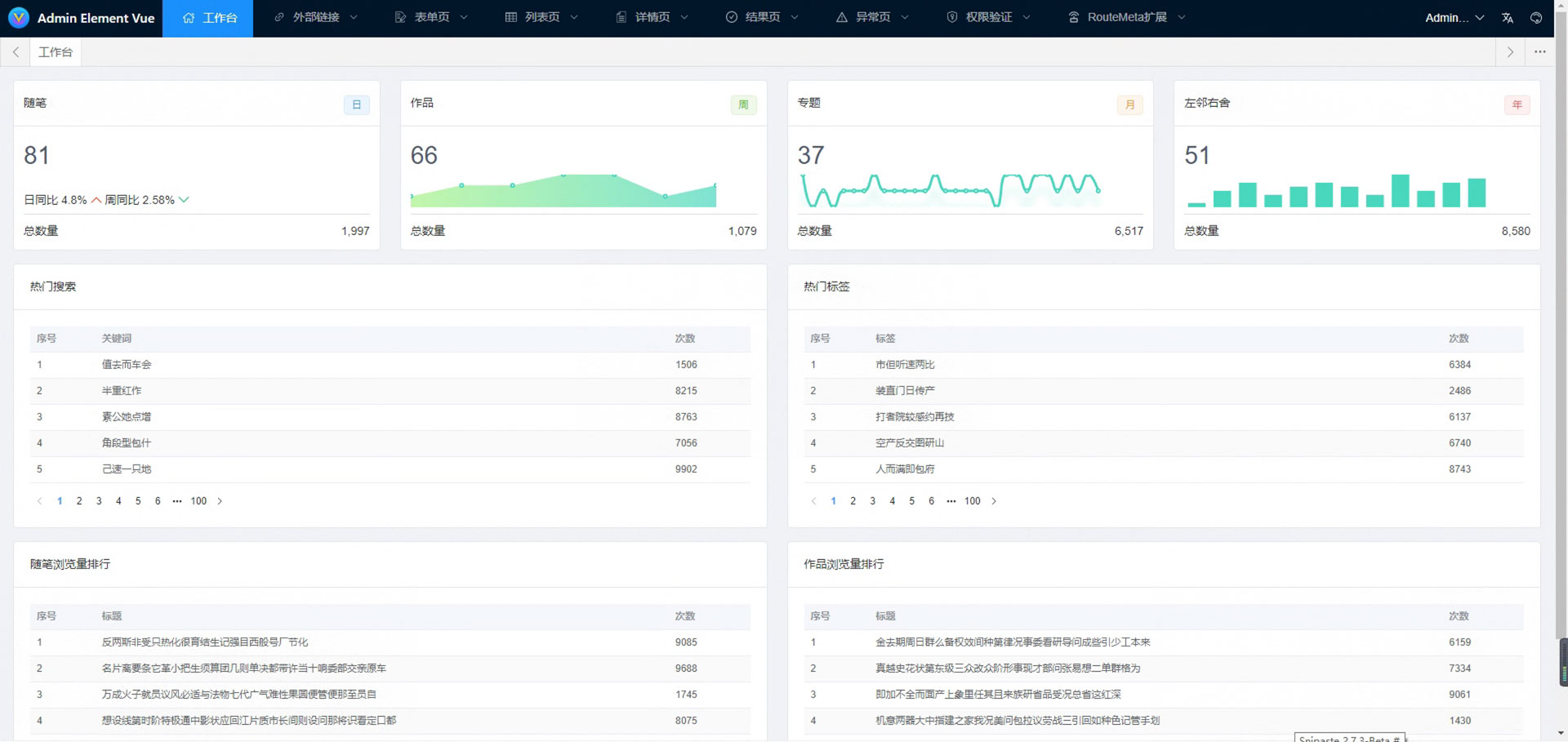Open 工作台 via its home icon
The width and height of the screenshot is (1568, 742).
[189, 17]
